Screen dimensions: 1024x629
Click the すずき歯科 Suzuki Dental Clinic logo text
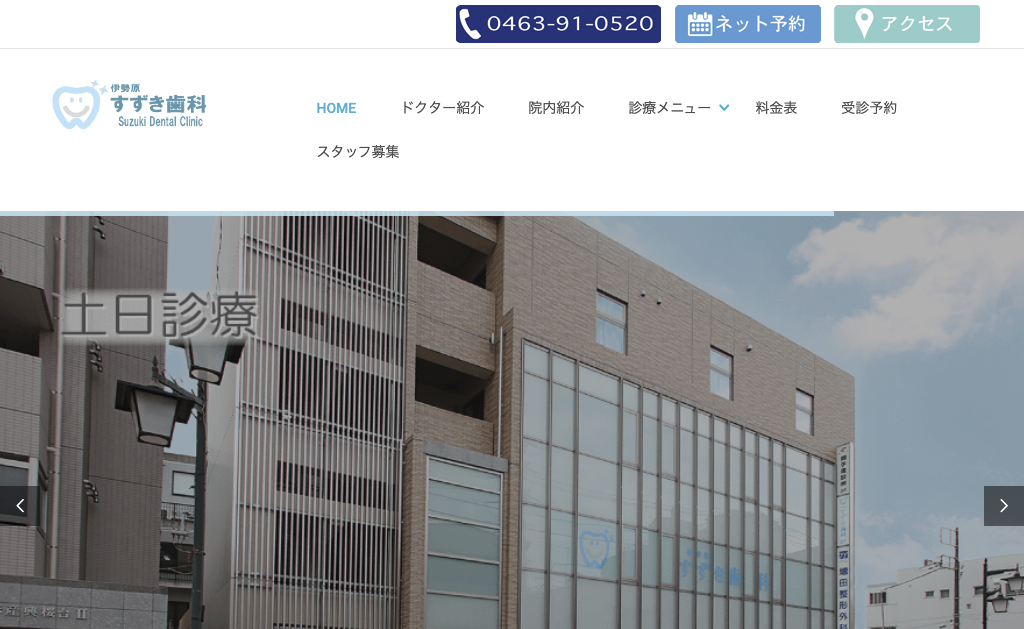click(x=159, y=107)
